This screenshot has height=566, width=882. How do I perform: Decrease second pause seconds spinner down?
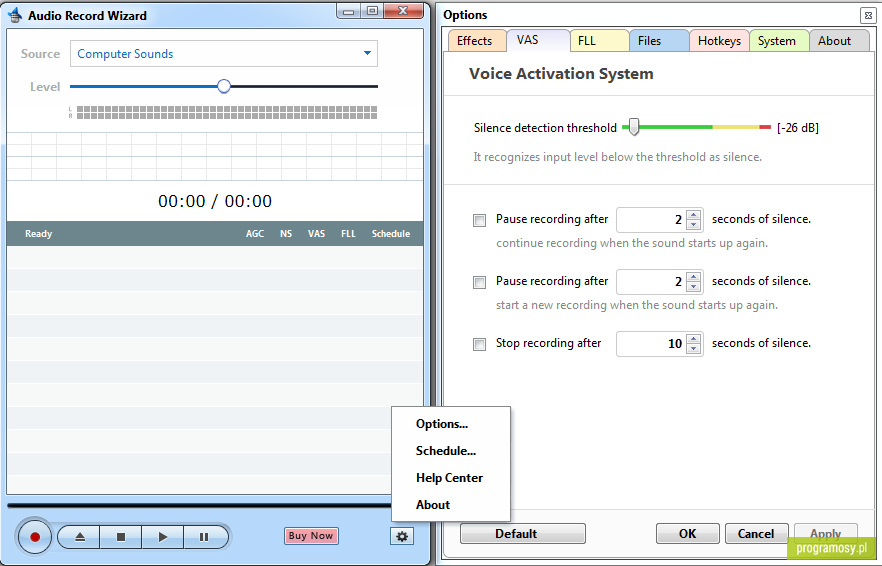[694, 287]
